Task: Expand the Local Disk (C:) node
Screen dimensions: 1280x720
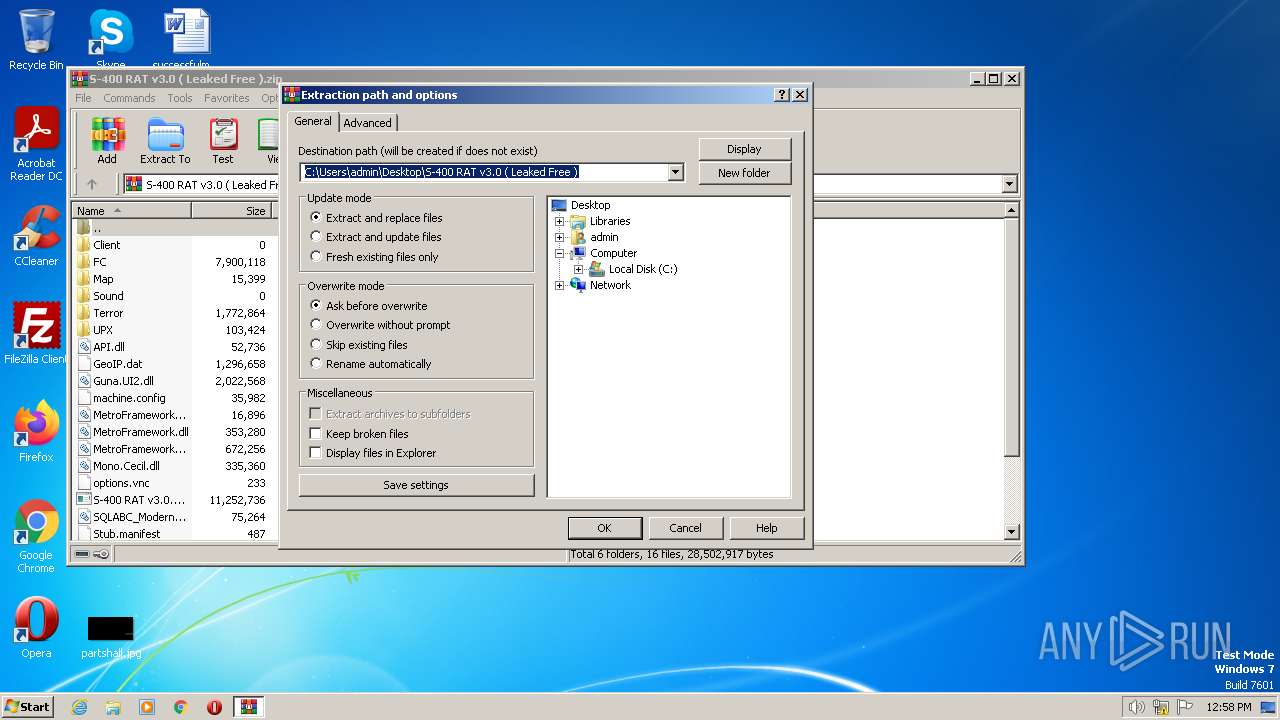Action: click(579, 269)
